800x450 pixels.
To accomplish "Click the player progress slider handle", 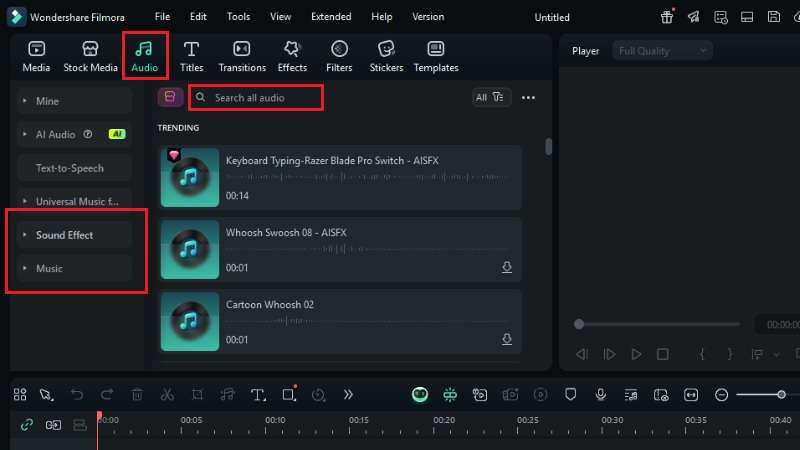I will point(579,324).
